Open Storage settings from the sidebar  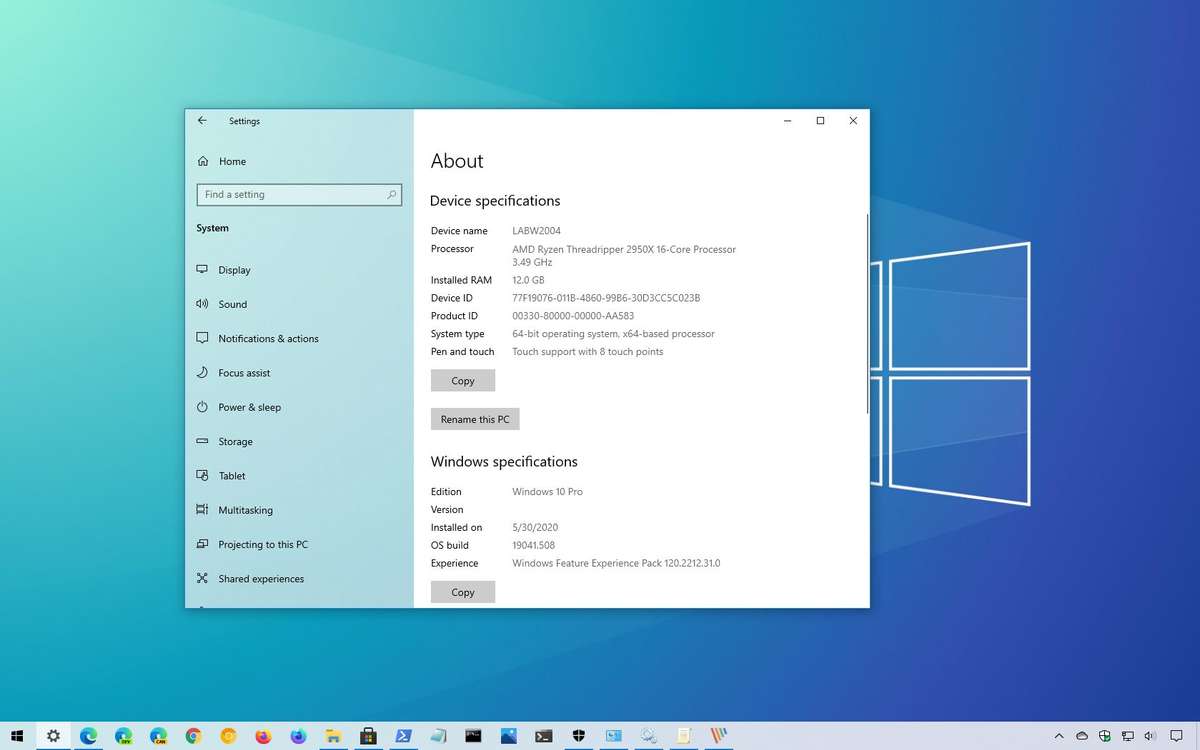[x=235, y=441]
